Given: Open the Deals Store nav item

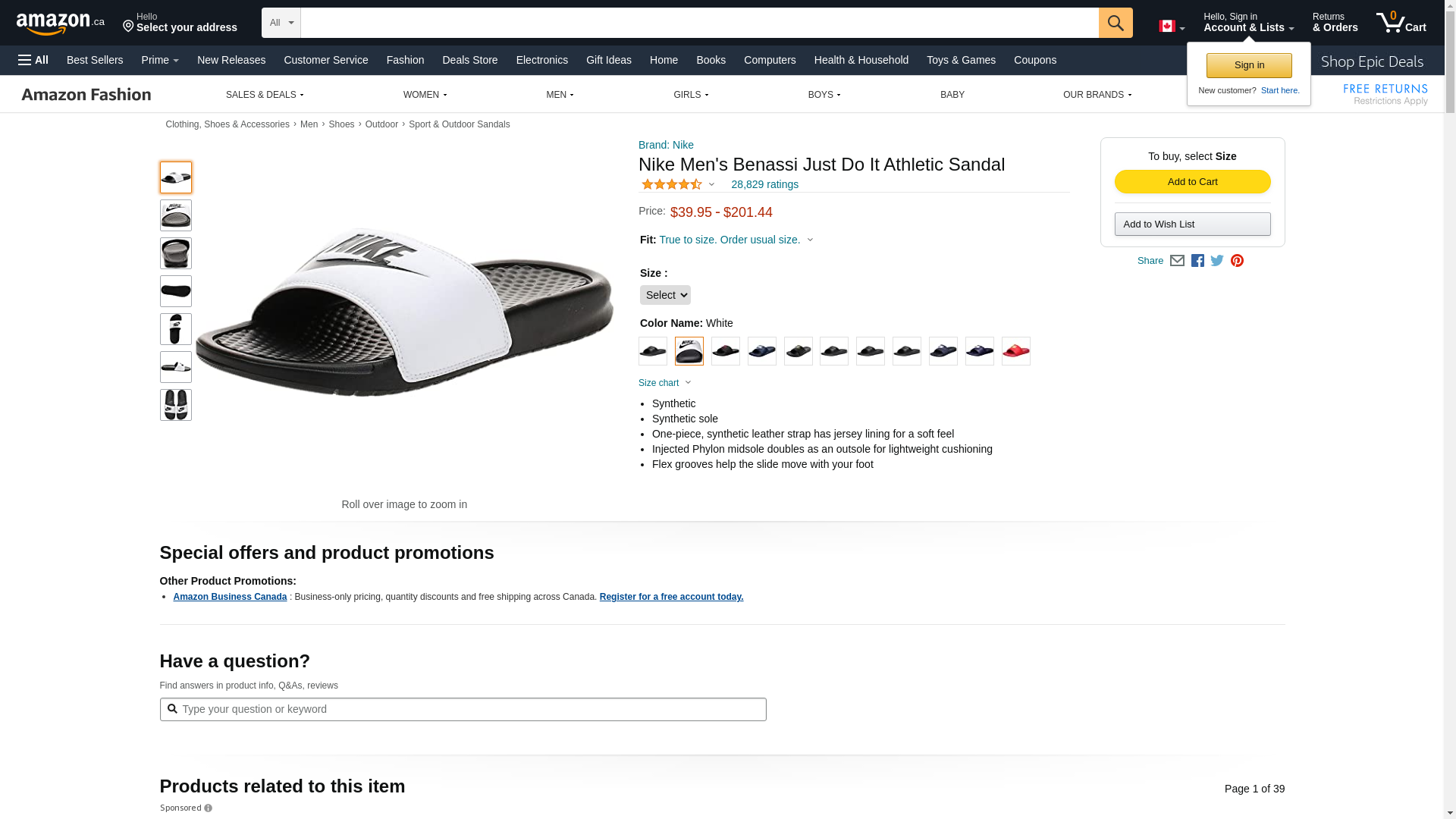Looking at the screenshot, I should point(469,60).
